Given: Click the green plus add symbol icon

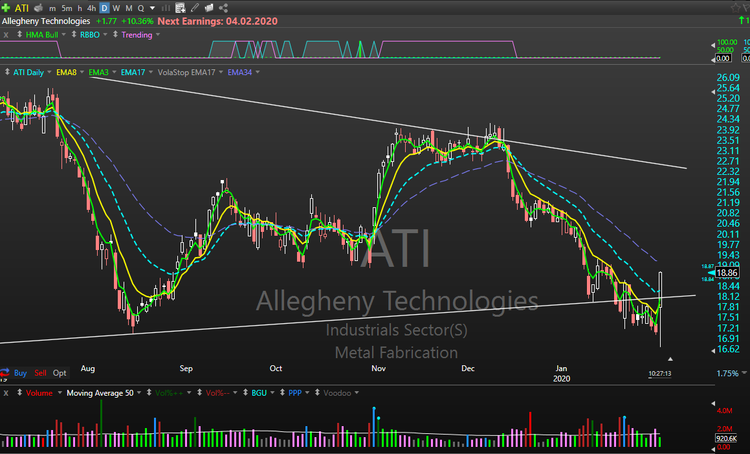Looking at the screenshot, I should (8, 6).
